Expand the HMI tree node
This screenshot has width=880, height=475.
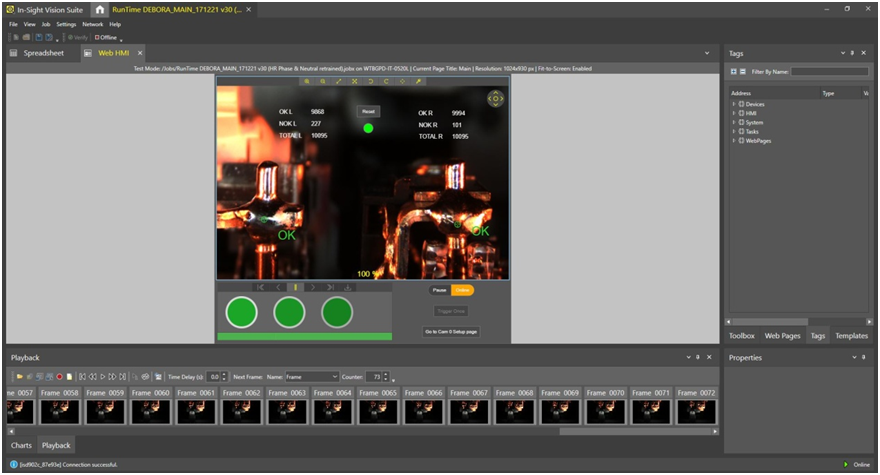pyautogui.click(x=734, y=113)
